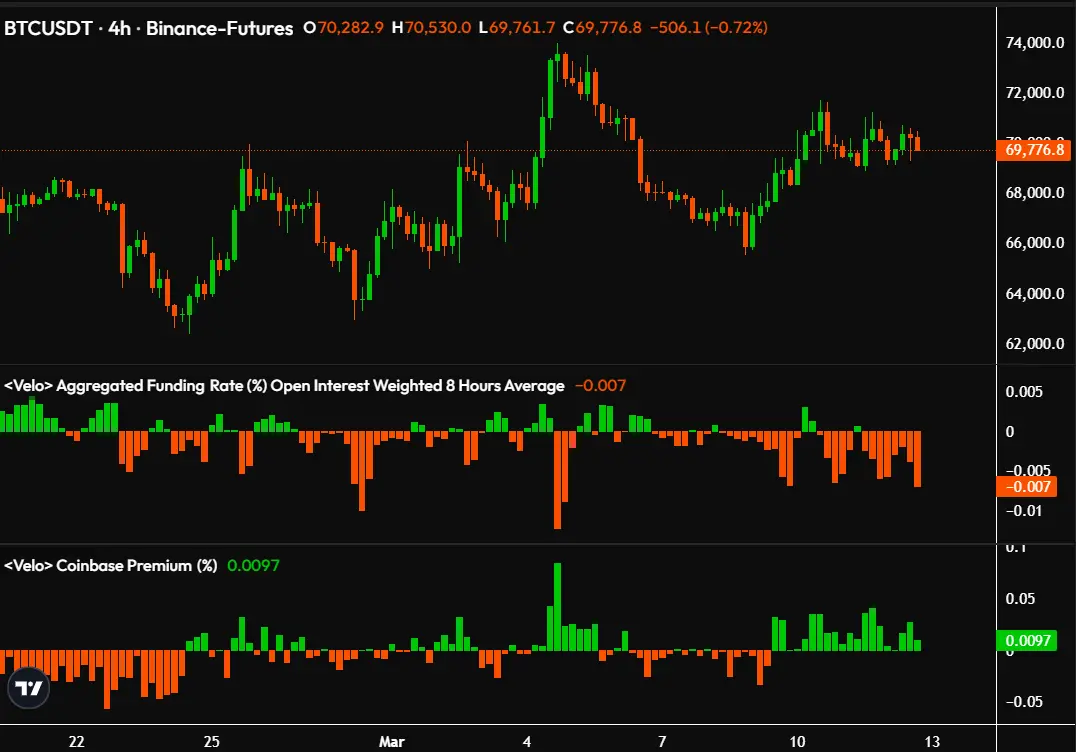Click the 62,000.0 price axis label
The image size is (1076, 752).
(x=1035, y=344)
